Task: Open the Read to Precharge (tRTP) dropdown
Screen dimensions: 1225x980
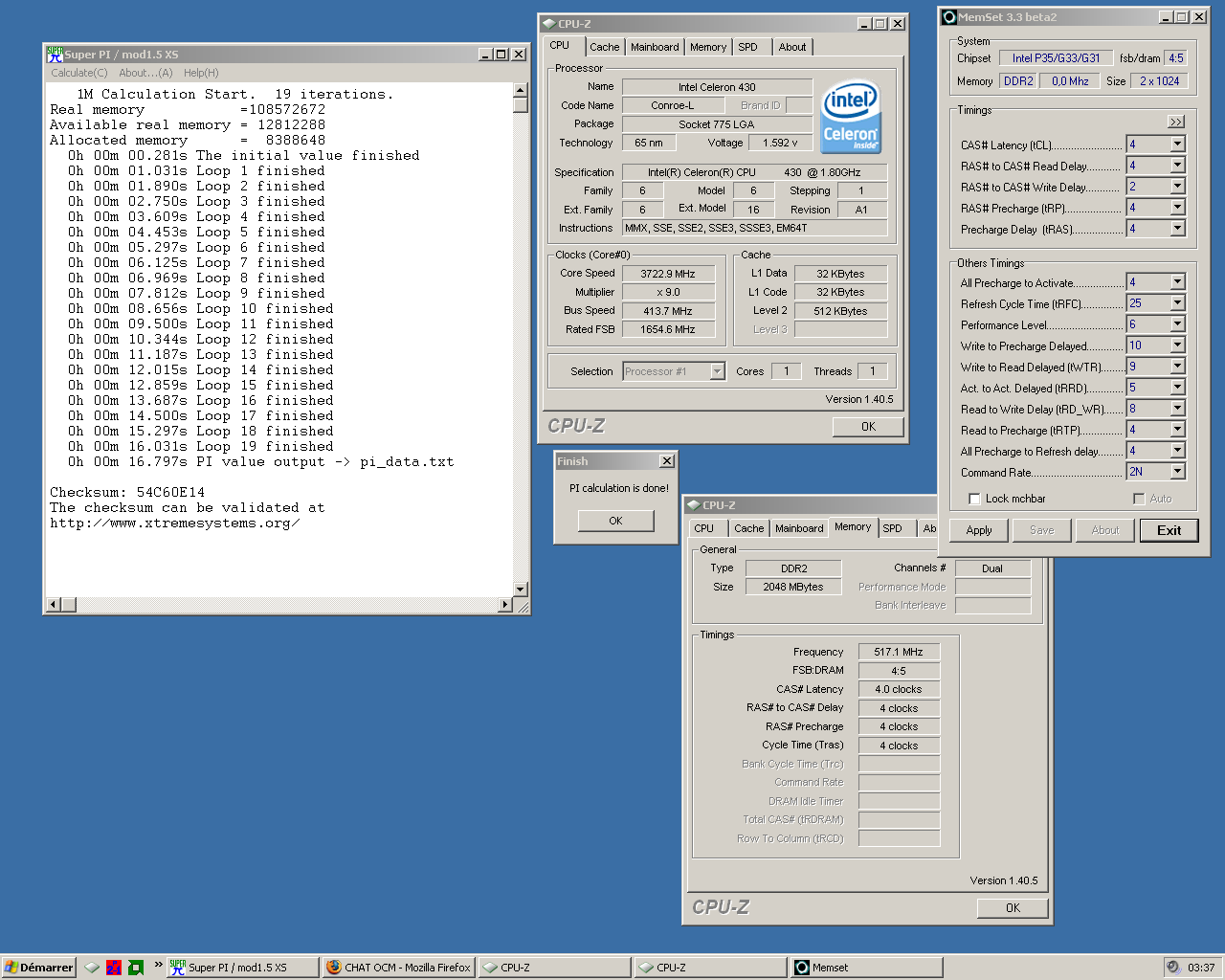Action: coord(1177,430)
